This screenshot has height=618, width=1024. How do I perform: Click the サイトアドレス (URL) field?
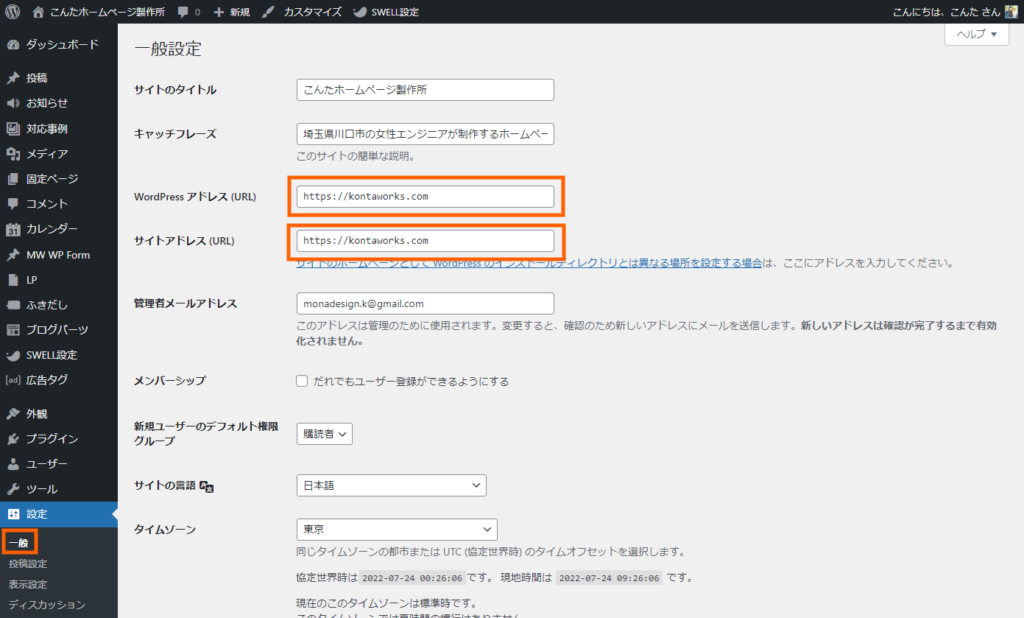tap(425, 240)
